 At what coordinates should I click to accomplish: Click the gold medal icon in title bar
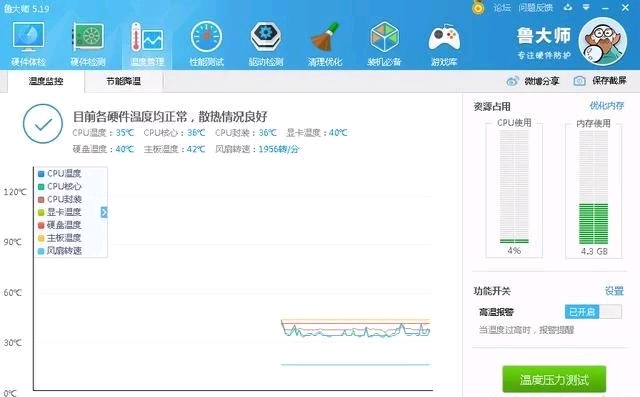478,7
